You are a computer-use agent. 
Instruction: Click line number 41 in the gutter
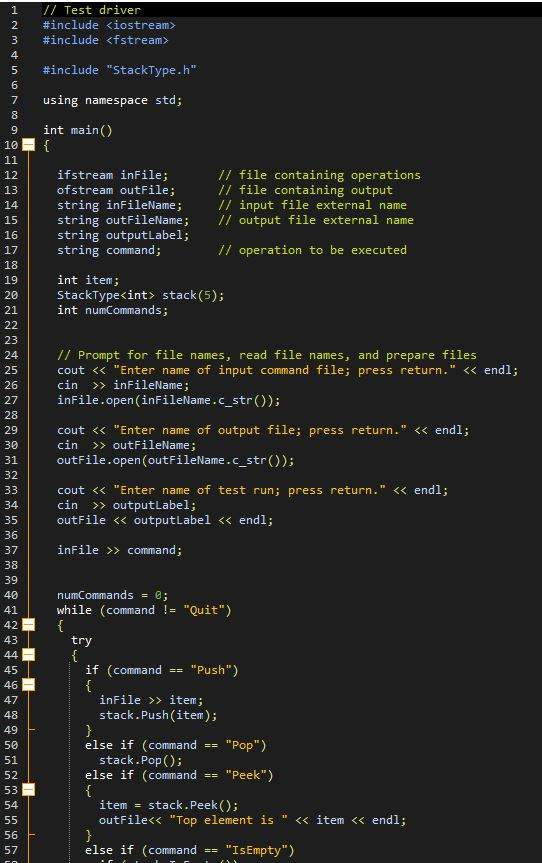(11, 610)
